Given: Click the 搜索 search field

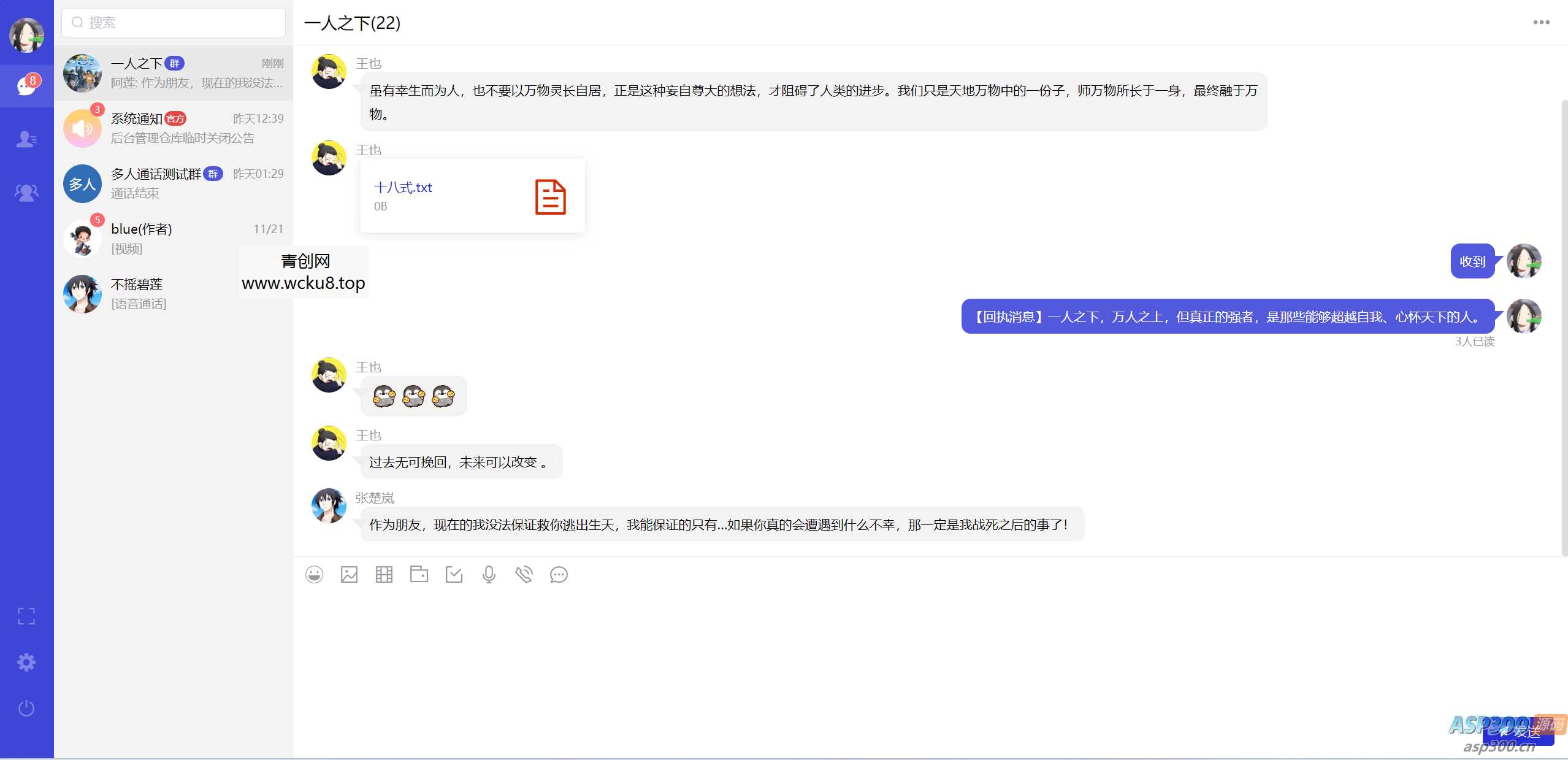Looking at the screenshot, I should point(174,22).
